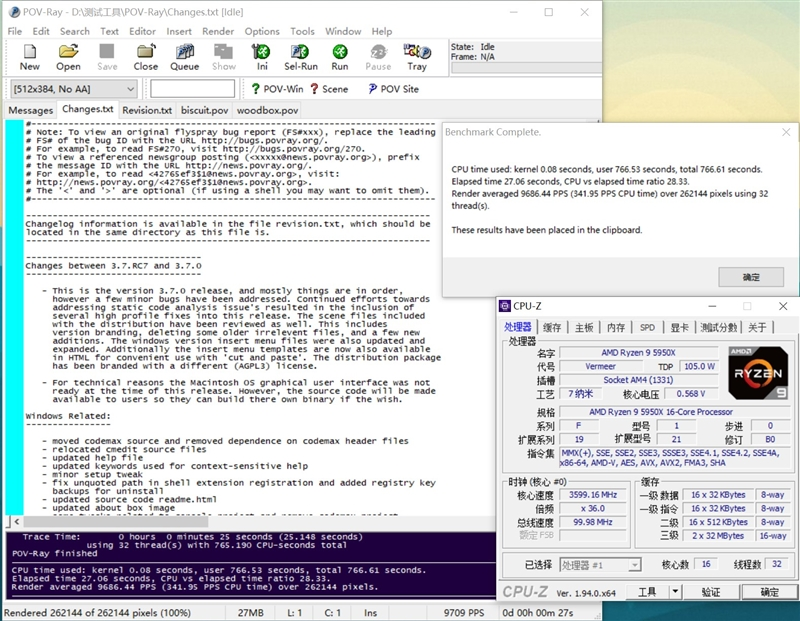This screenshot has height=621, width=800.
Task: Open the Text menu
Action: click(x=109, y=31)
